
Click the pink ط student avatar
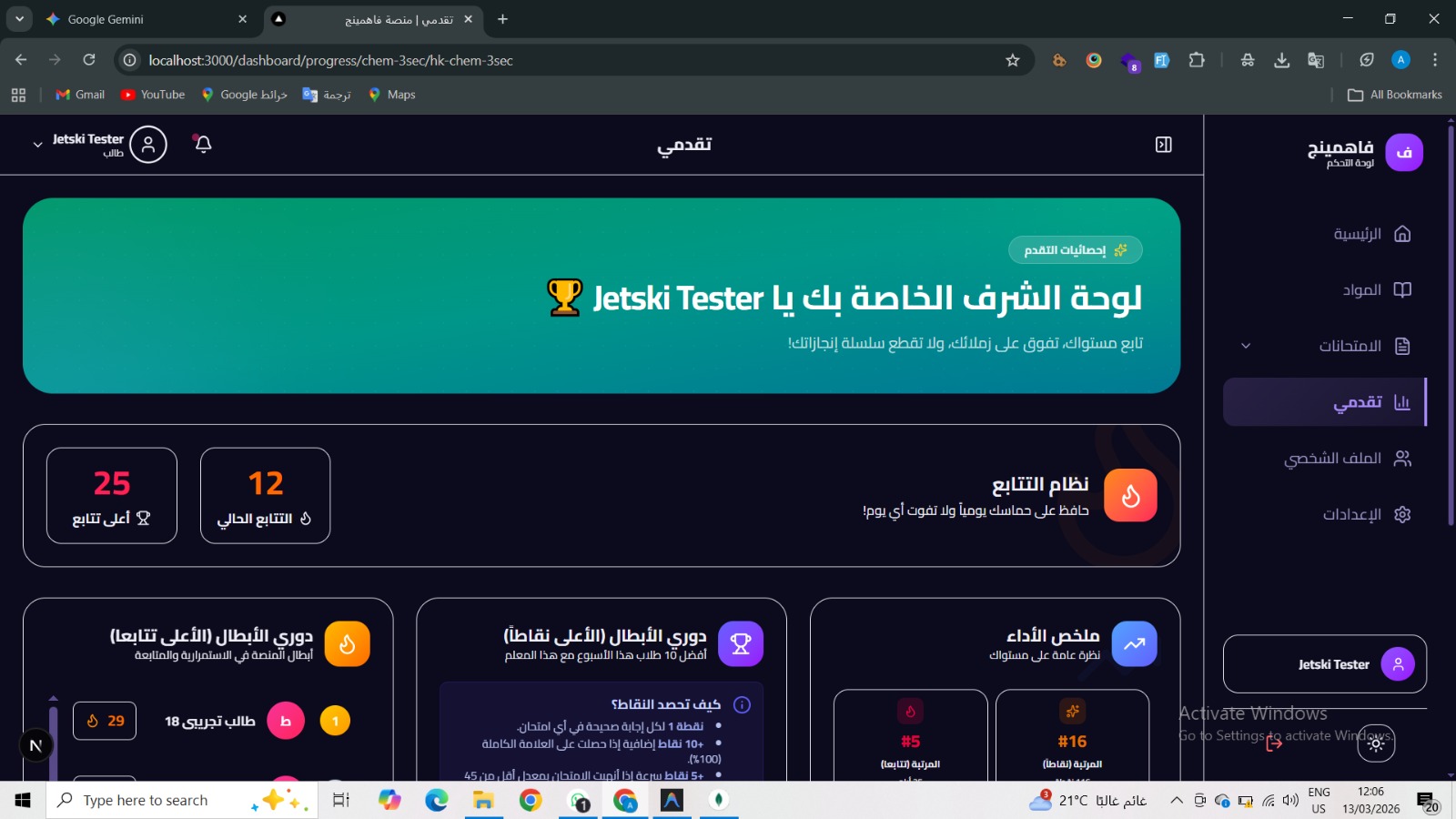pos(286,722)
